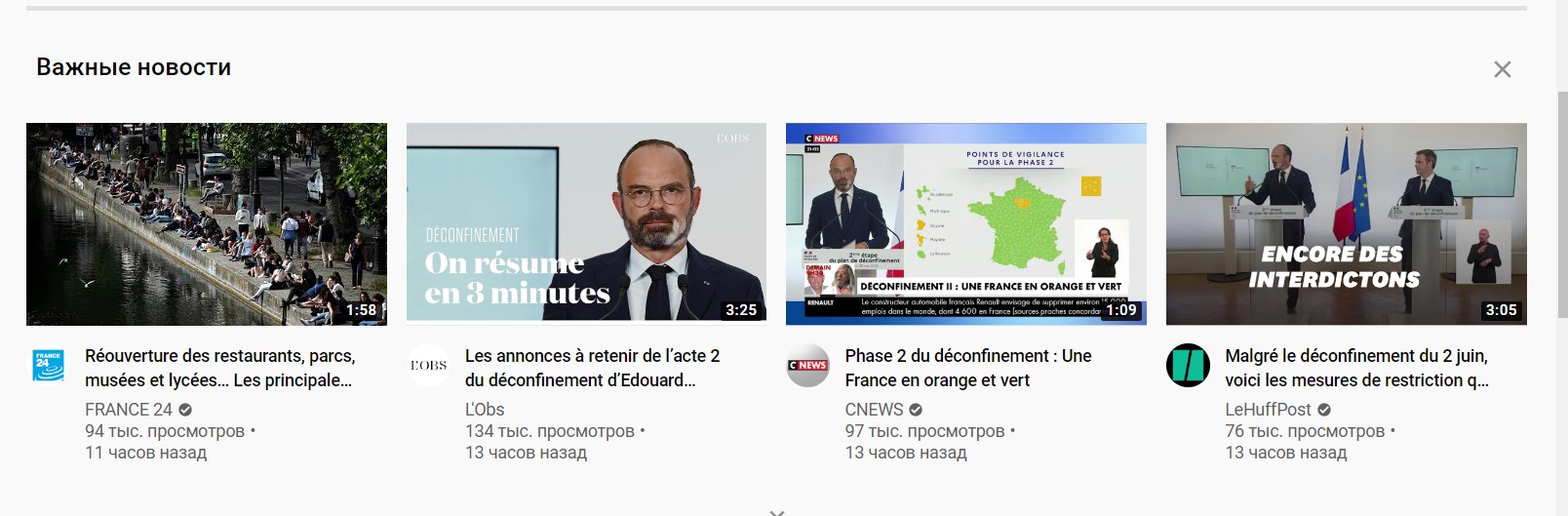The width and height of the screenshot is (1568, 516).
Task: Open the L'Obs channel avatar
Action: point(428,366)
